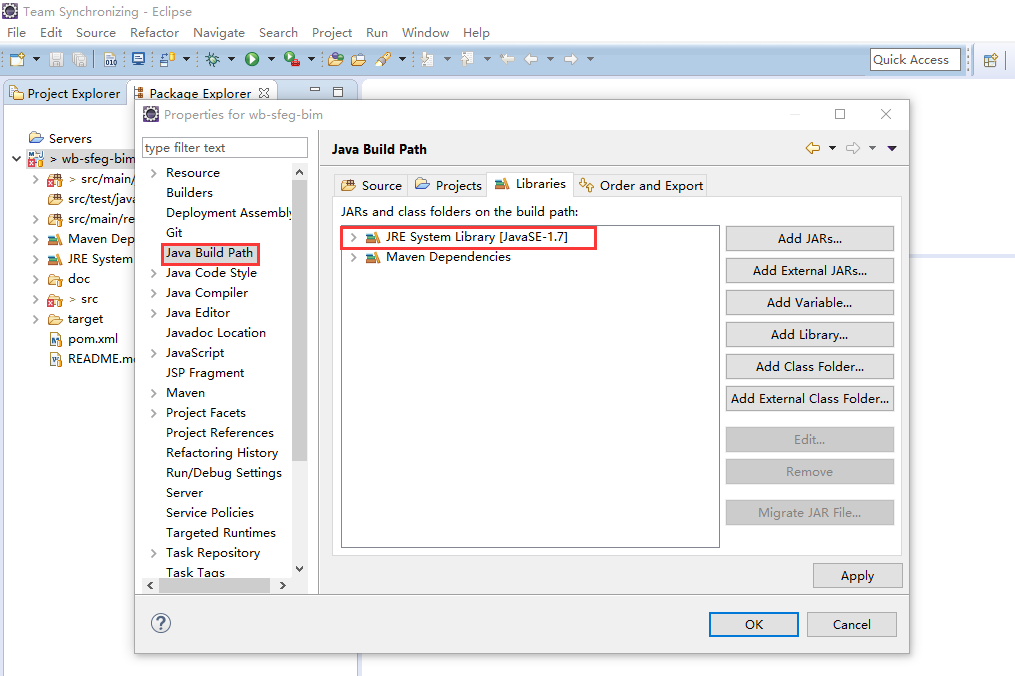Click the forward arrow in dialog header
This screenshot has height=676, width=1015.
pyautogui.click(x=853, y=148)
